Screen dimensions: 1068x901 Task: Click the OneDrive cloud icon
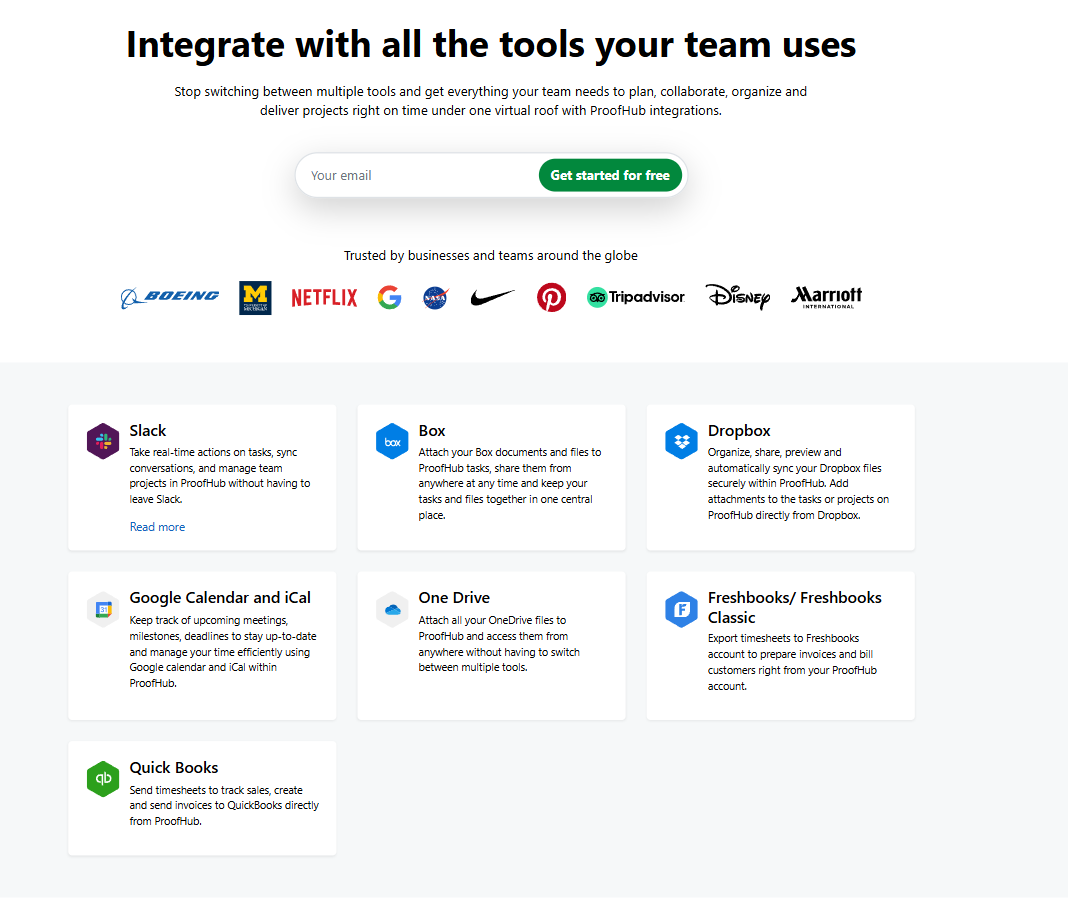pyautogui.click(x=392, y=610)
